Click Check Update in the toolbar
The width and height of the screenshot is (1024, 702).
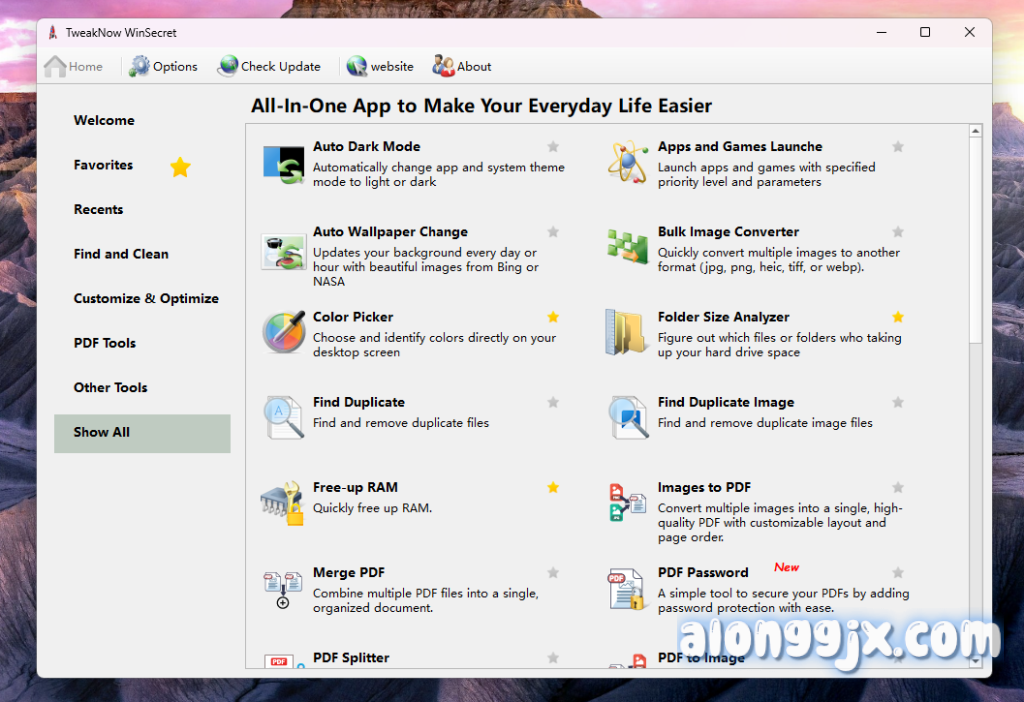point(270,67)
